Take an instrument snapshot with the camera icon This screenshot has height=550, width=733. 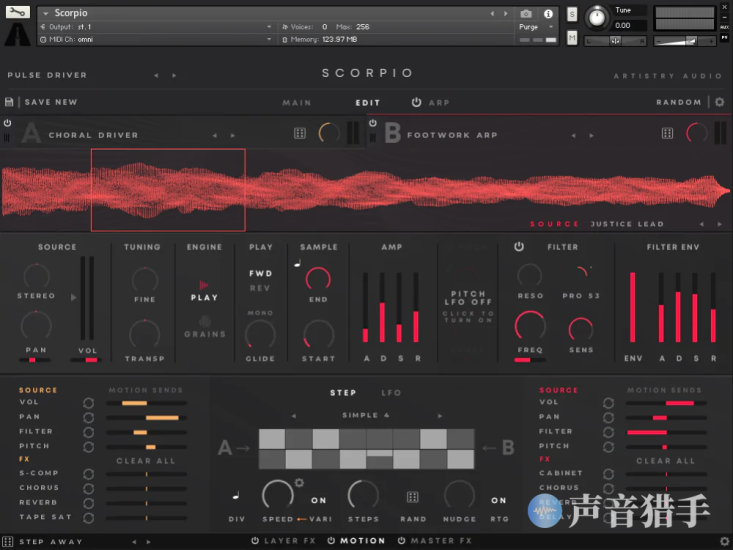(526, 14)
